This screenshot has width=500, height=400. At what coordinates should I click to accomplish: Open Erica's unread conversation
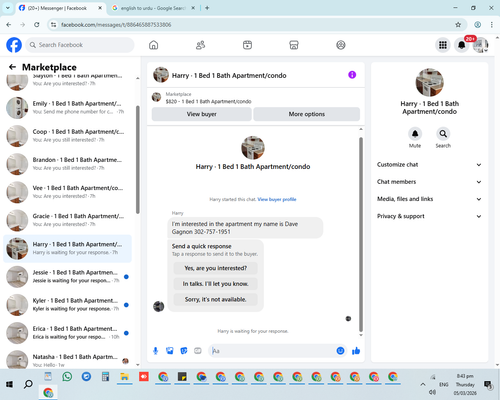(x=67, y=333)
